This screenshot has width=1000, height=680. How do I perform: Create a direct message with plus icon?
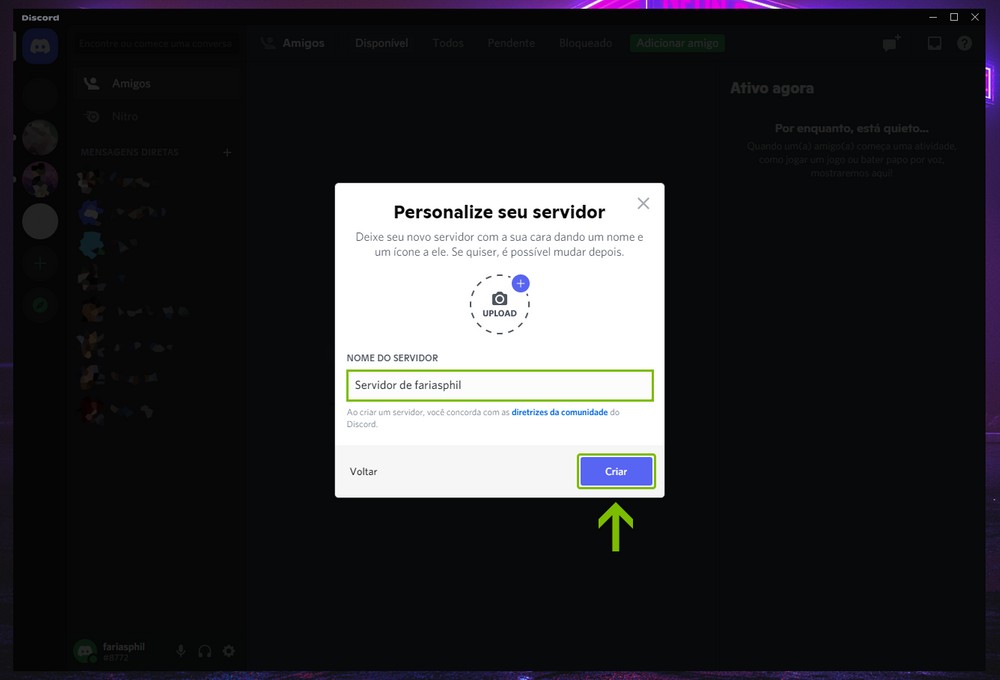(x=227, y=152)
